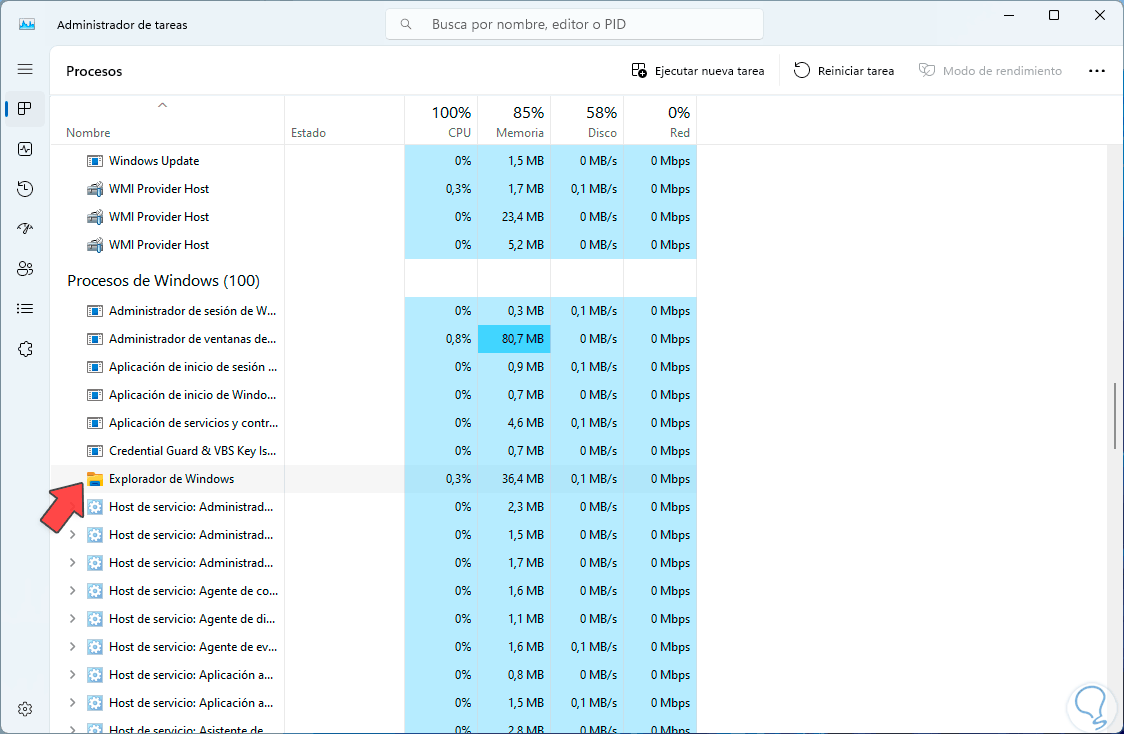Viewport: 1124px width, 734px height.
Task: Expand the Host de servicio: Administrad... row using 1,5 MB
Action: tap(72, 535)
